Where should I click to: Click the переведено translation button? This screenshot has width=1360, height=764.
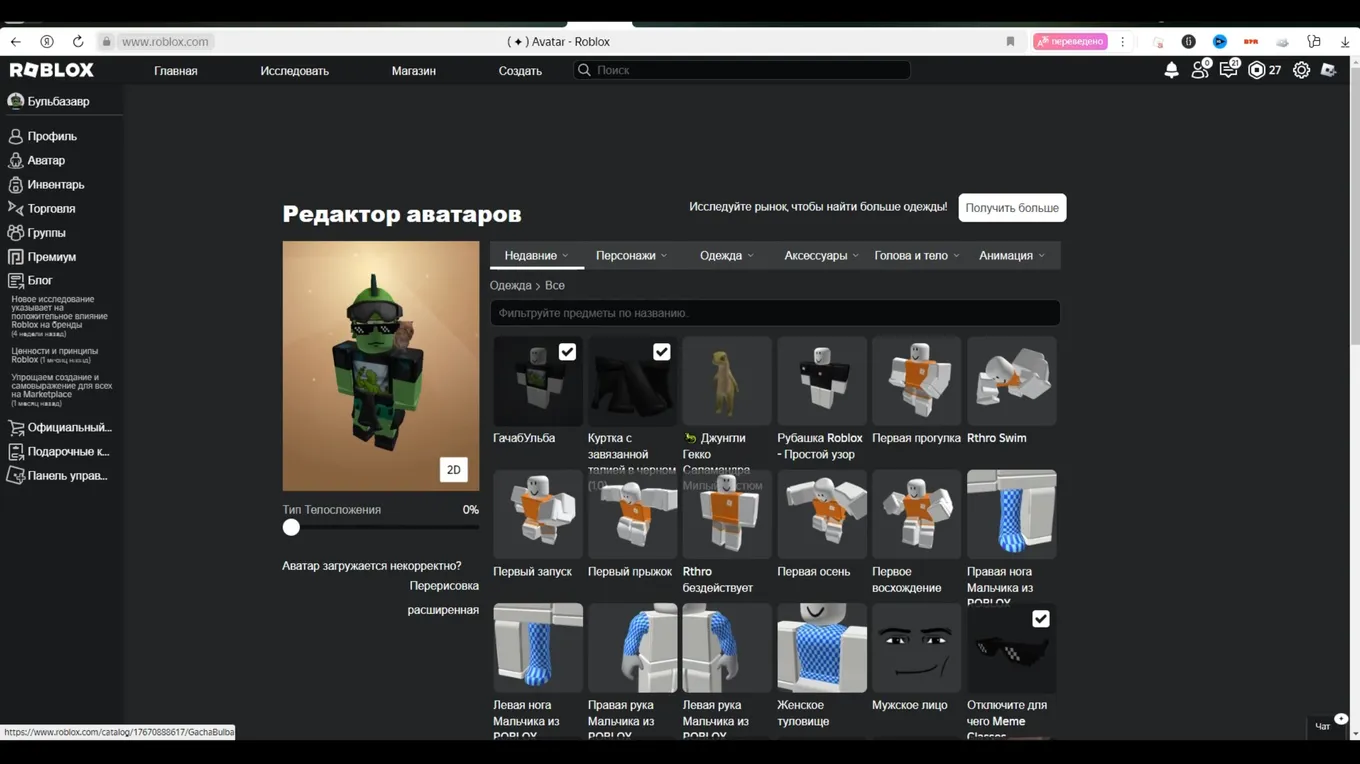pos(1070,41)
